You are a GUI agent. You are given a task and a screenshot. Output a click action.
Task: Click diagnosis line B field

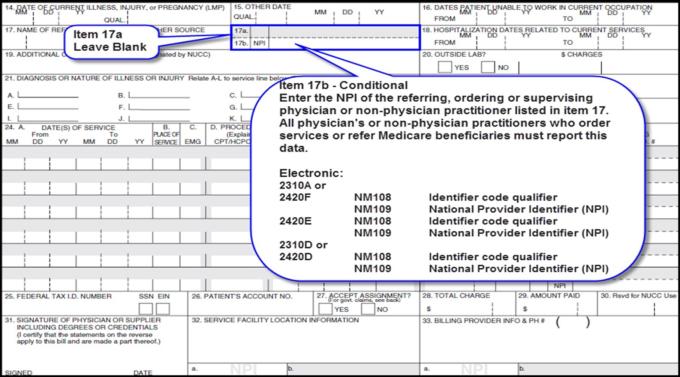(x=159, y=95)
